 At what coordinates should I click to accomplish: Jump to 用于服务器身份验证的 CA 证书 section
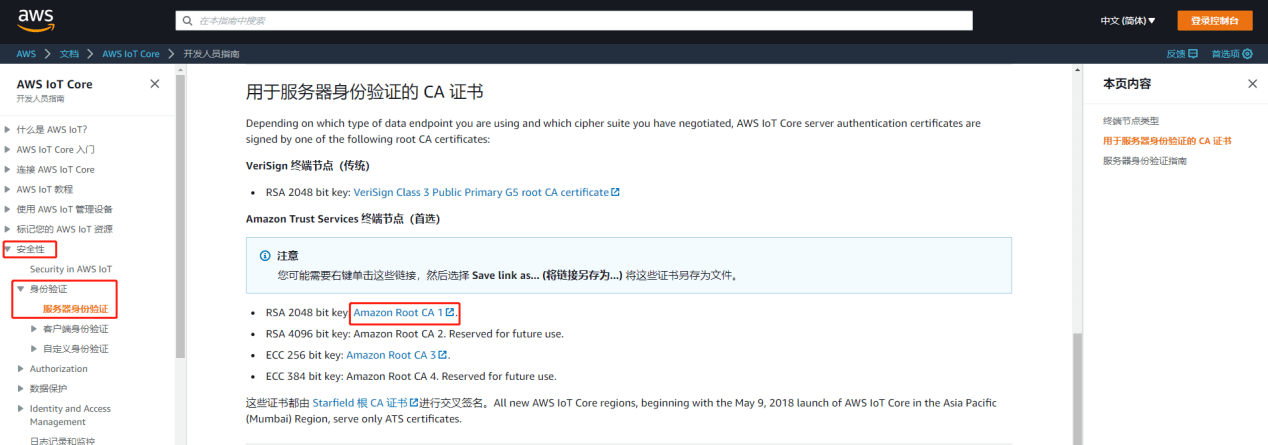1167,140
